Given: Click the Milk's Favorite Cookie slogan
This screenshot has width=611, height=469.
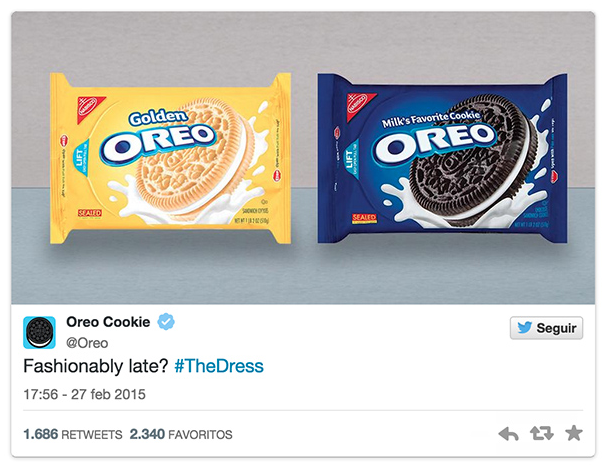Looking at the screenshot, I should (x=431, y=118).
